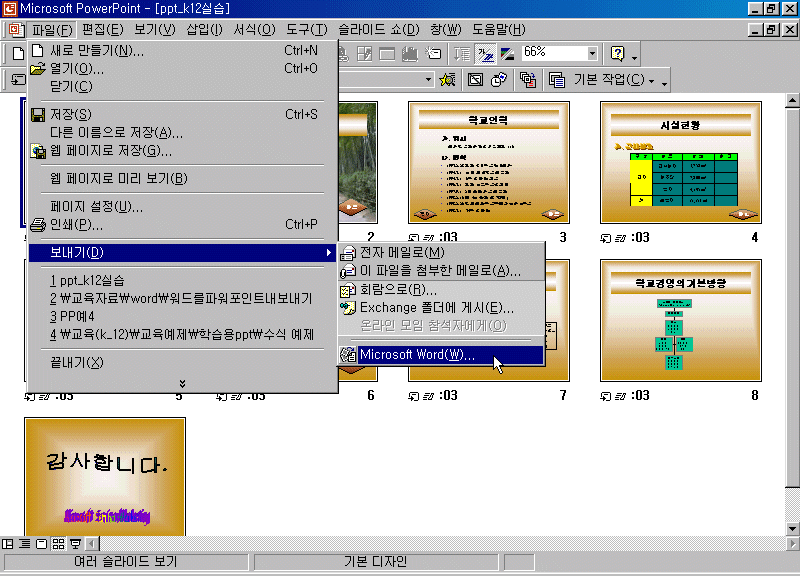Click transition effect icon below slide 8

click(x=606, y=396)
